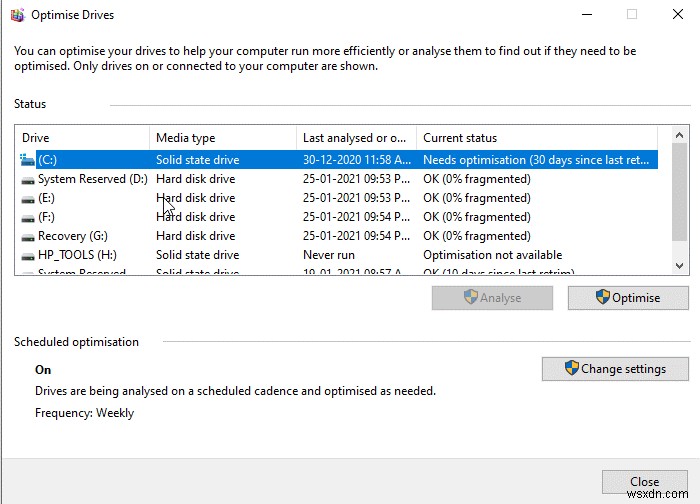Click the System Reserved (D:) drive icon

[28, 180]
